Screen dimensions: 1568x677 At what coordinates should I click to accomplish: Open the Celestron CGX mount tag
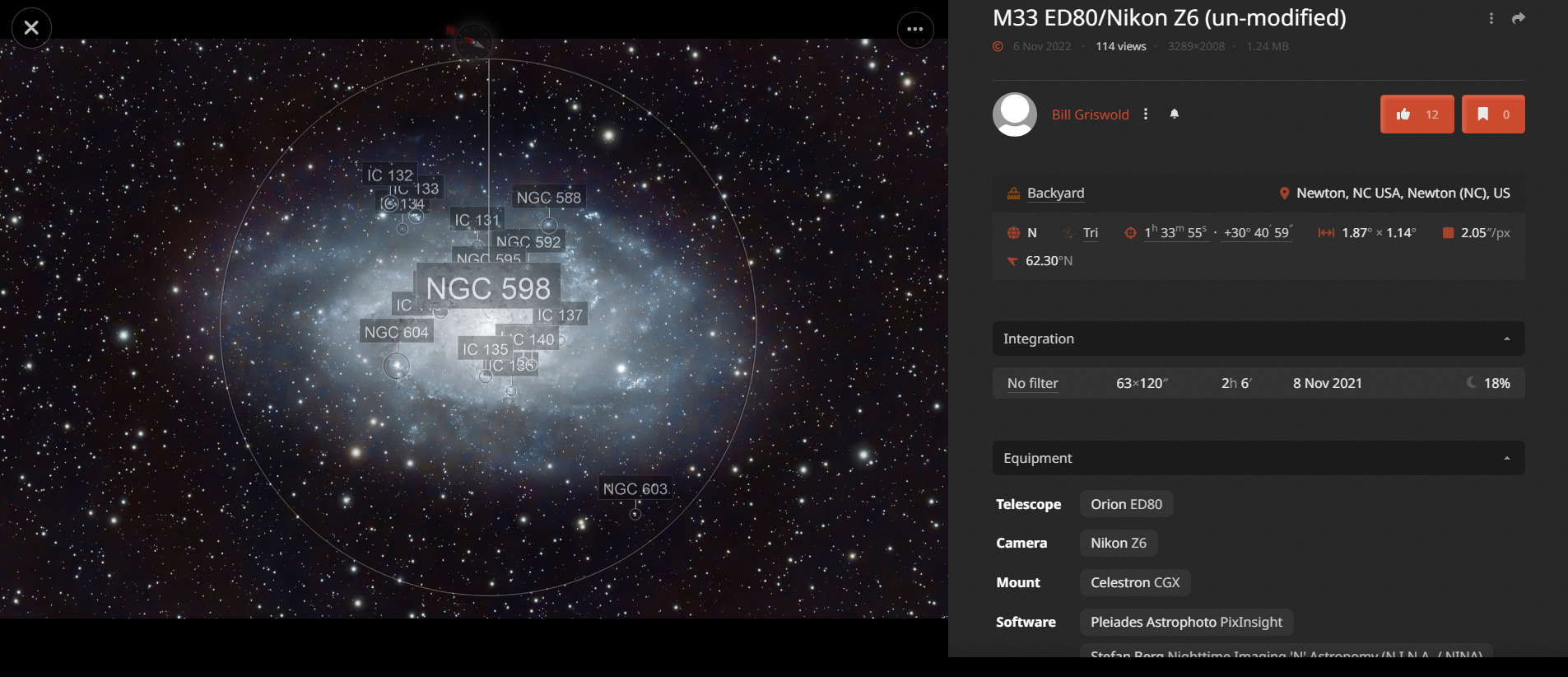click(1135, 582)
